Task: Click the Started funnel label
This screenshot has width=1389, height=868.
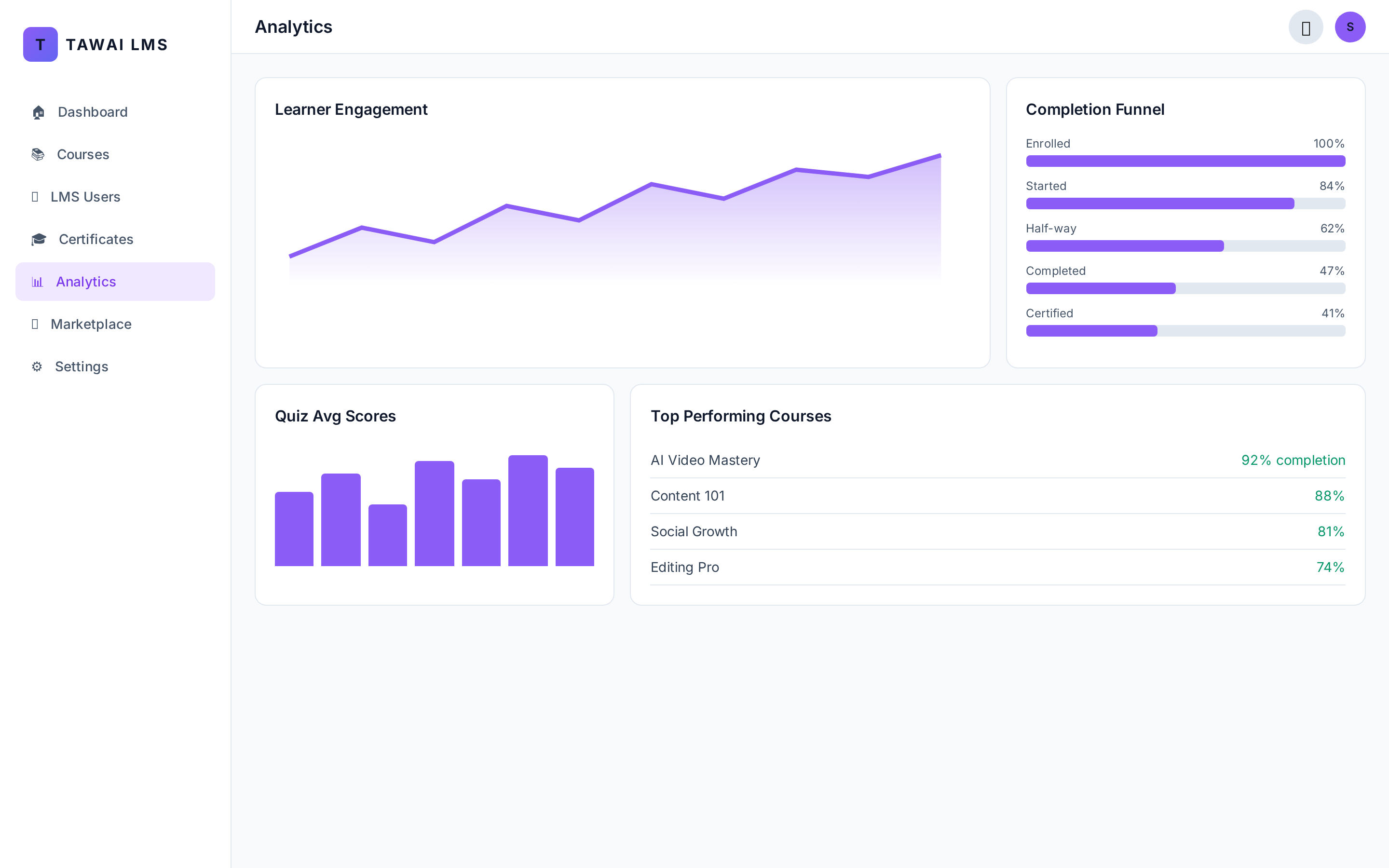Action: (1046, 186)
